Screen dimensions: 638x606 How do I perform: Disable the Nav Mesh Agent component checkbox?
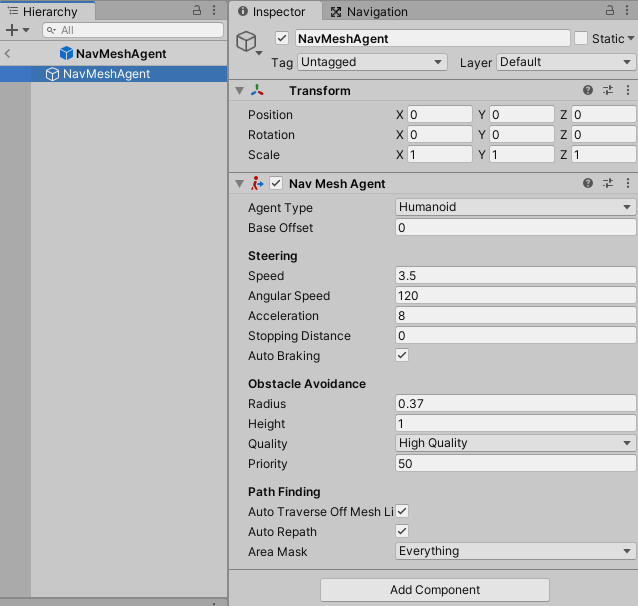pyautogui.click(x=276, y=184)
